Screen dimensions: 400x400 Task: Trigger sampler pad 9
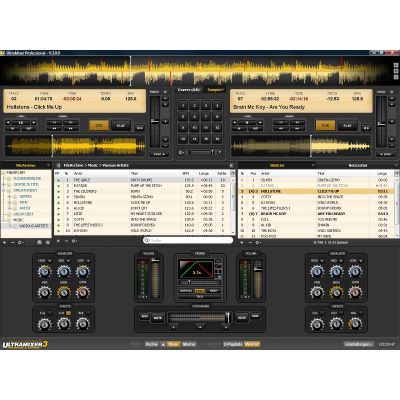point(183,128)
